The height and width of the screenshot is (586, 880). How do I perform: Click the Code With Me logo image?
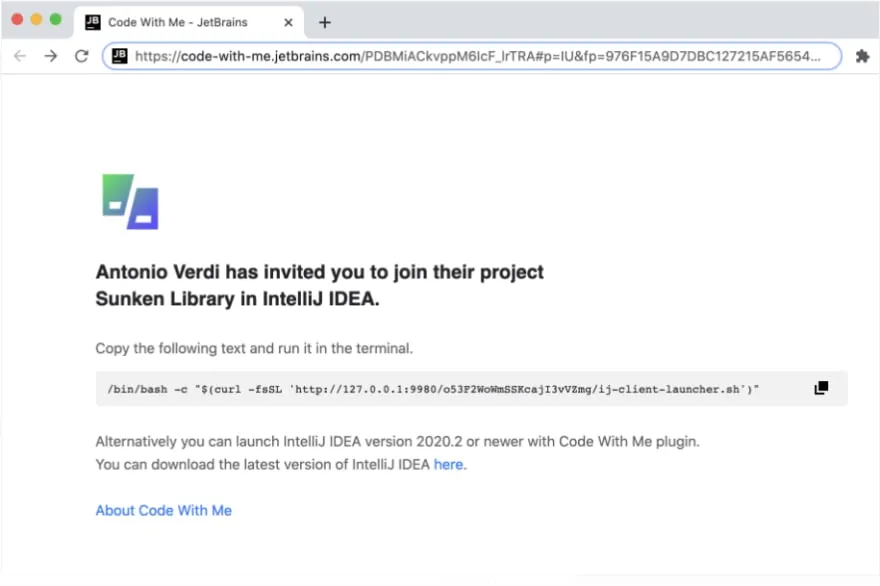click(130, 202)
